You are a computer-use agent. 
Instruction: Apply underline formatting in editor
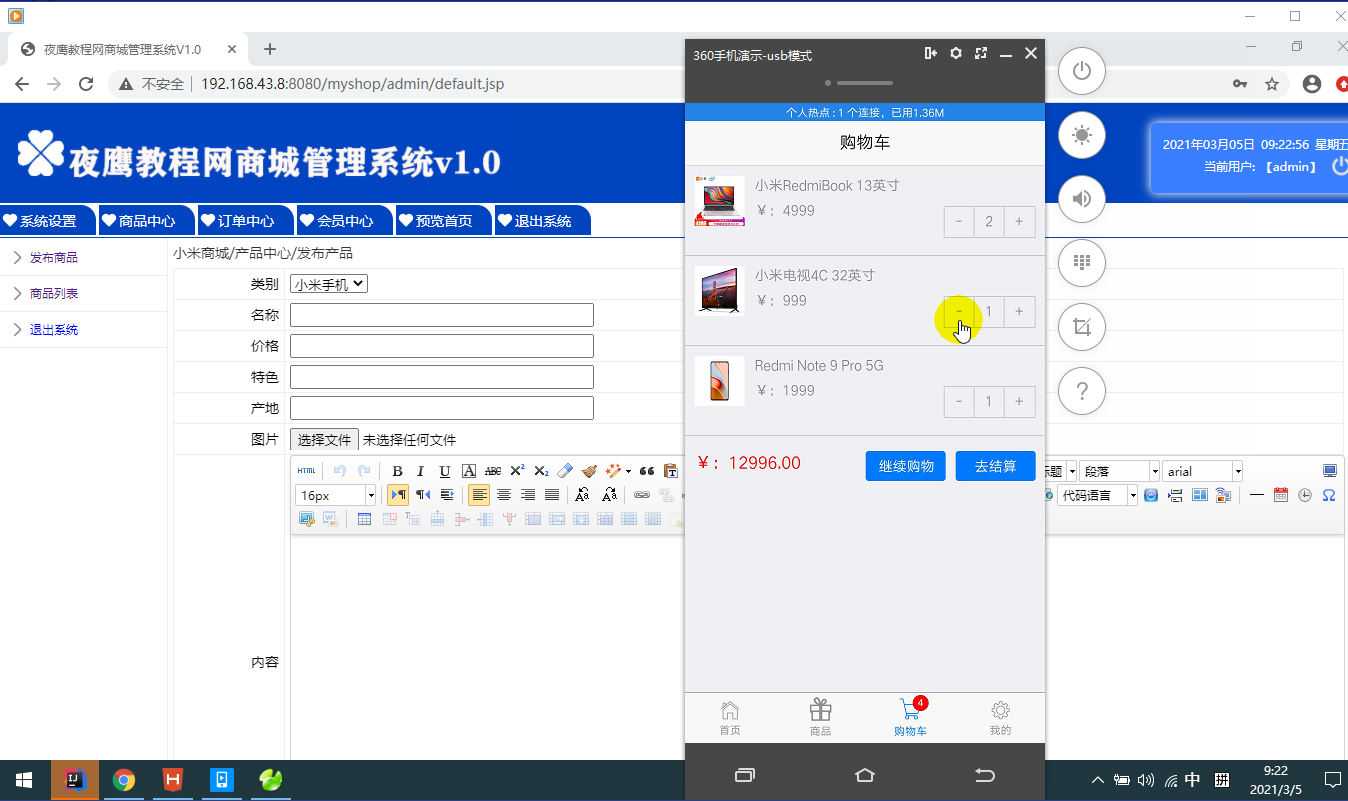pyautogui.click(x=445, y=471)
